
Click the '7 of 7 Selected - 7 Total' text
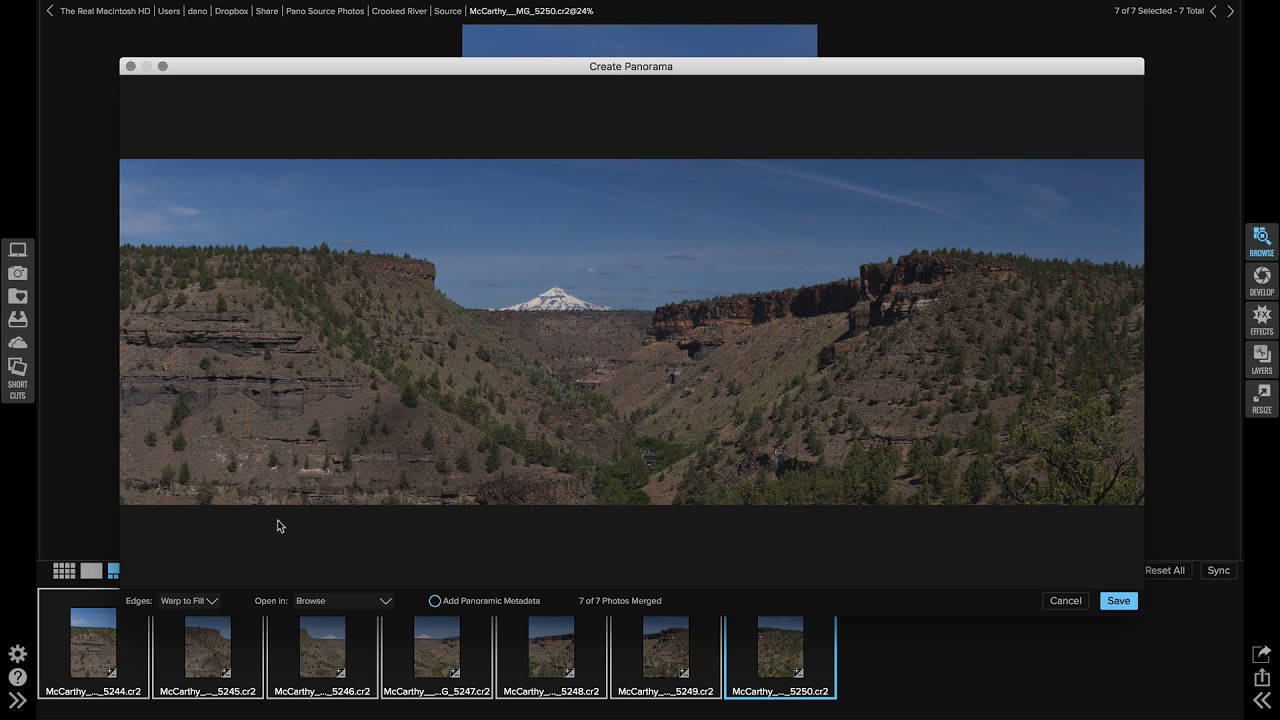[1159, 11]
